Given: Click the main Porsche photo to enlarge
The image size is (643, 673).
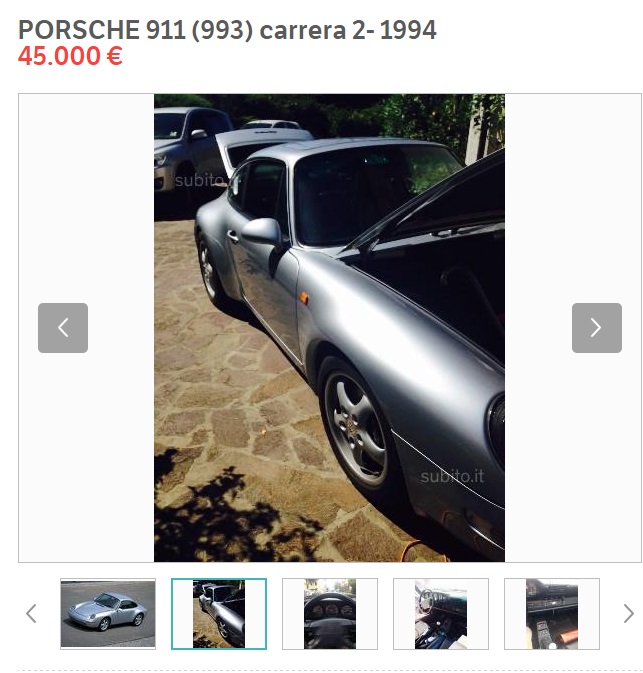Looking at the screenshot, I should pyautogui.click(x=329, y=327).
